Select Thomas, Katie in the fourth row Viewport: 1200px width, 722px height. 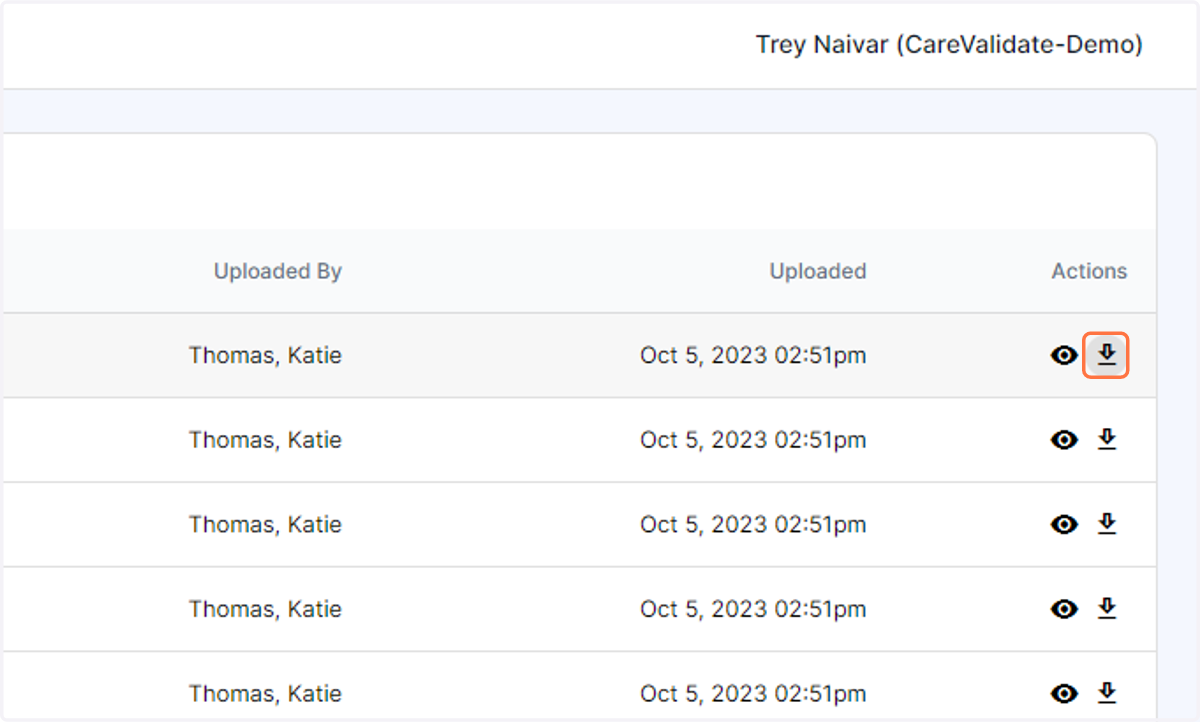tap(265, 609)
